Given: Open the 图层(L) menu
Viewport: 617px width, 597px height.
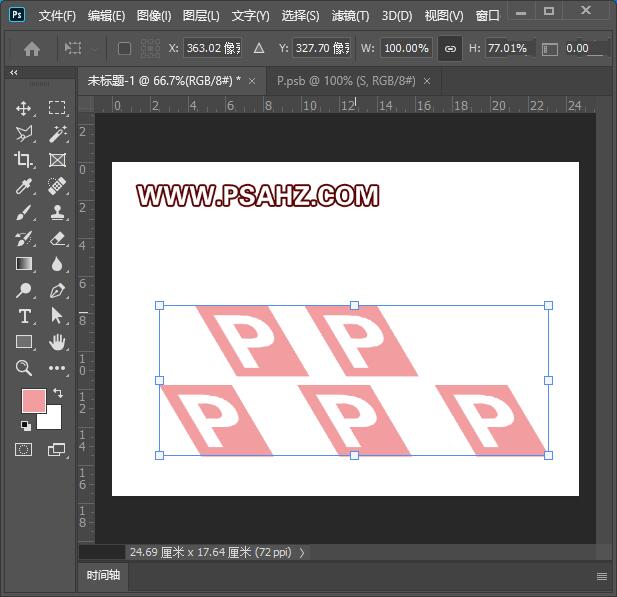Looking at the screenshot, I should pyautogui.click(x=201, y=16).
